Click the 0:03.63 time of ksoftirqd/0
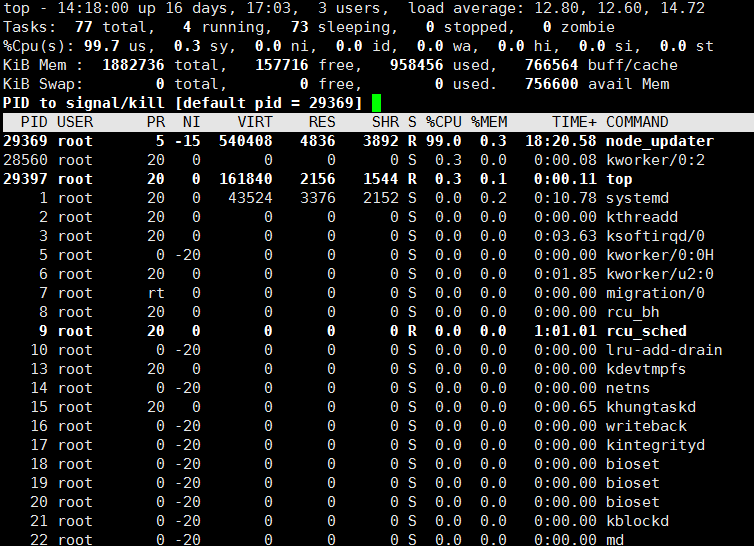This screenshot has width=754, height=546. [x=565, y=236]
